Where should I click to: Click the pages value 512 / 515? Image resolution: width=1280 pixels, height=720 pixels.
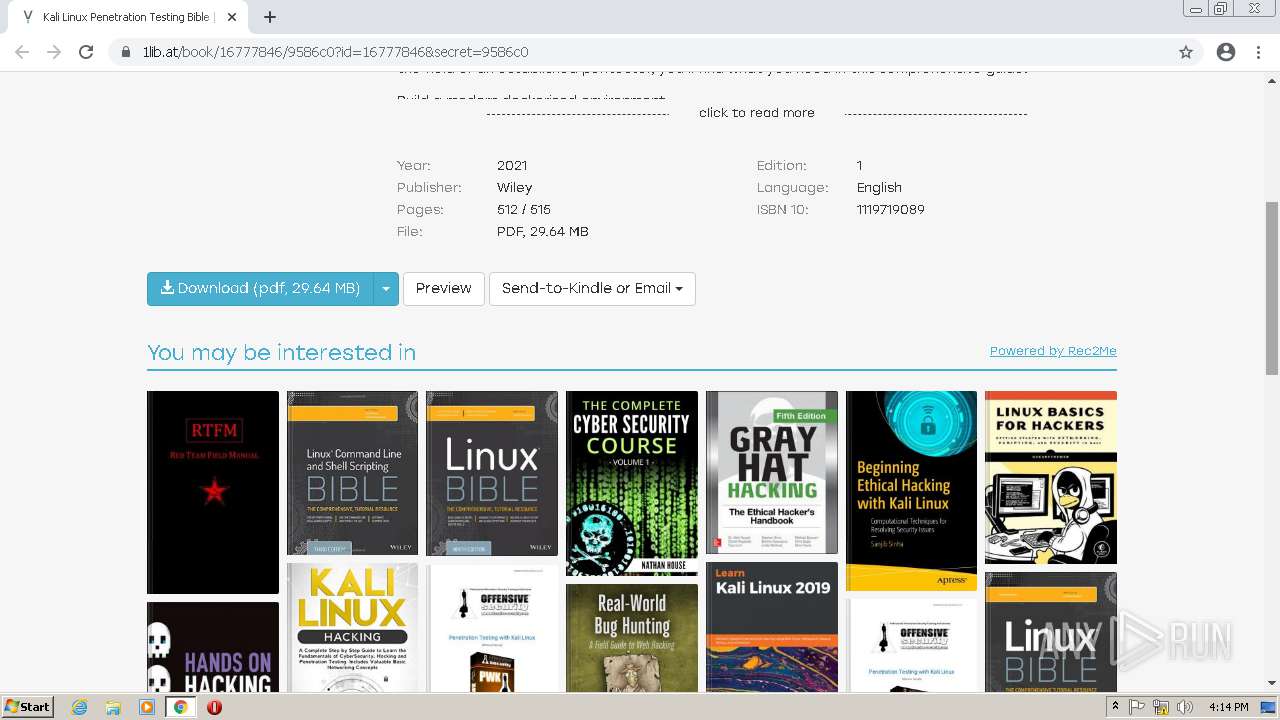tap(523, 209)
